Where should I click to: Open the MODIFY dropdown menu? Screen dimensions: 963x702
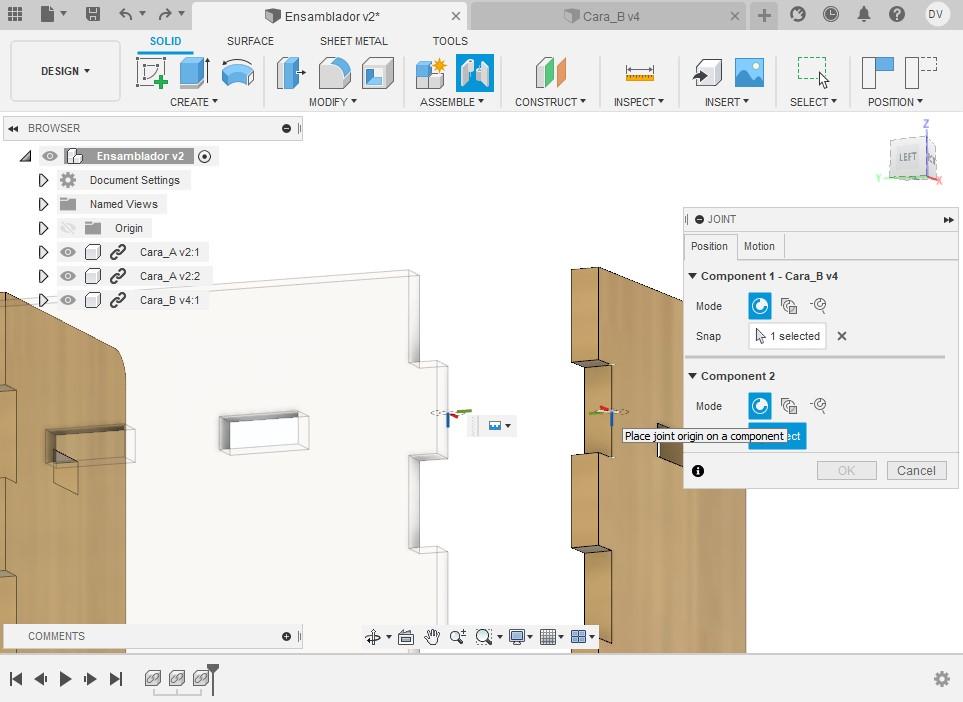[x=333, y=102]
